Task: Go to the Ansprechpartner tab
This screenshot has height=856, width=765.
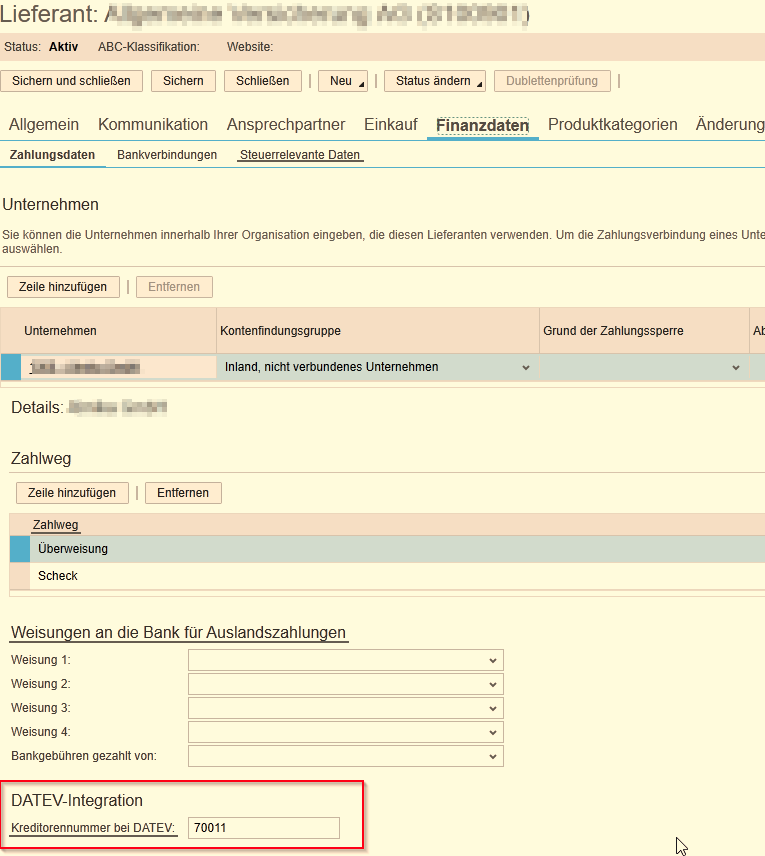Action: (286, 125)
